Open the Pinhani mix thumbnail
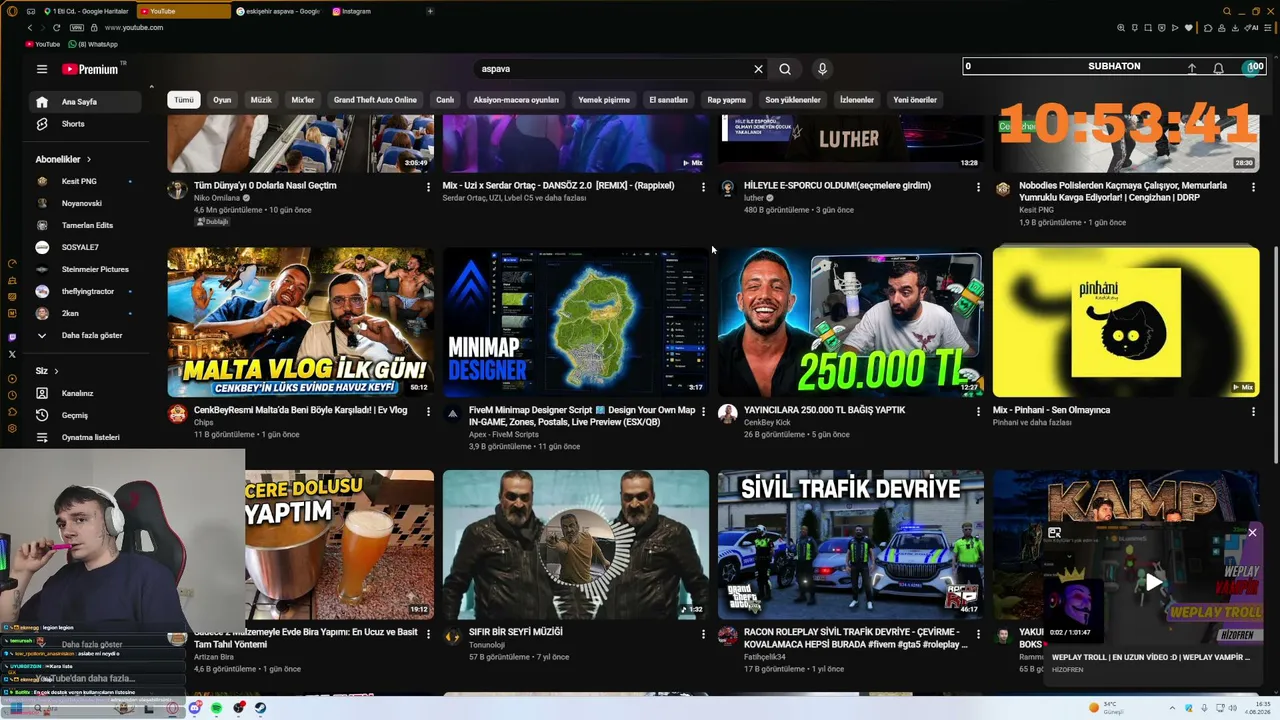The height and width of the screenshot is (720, 1280). [1126, 322]
